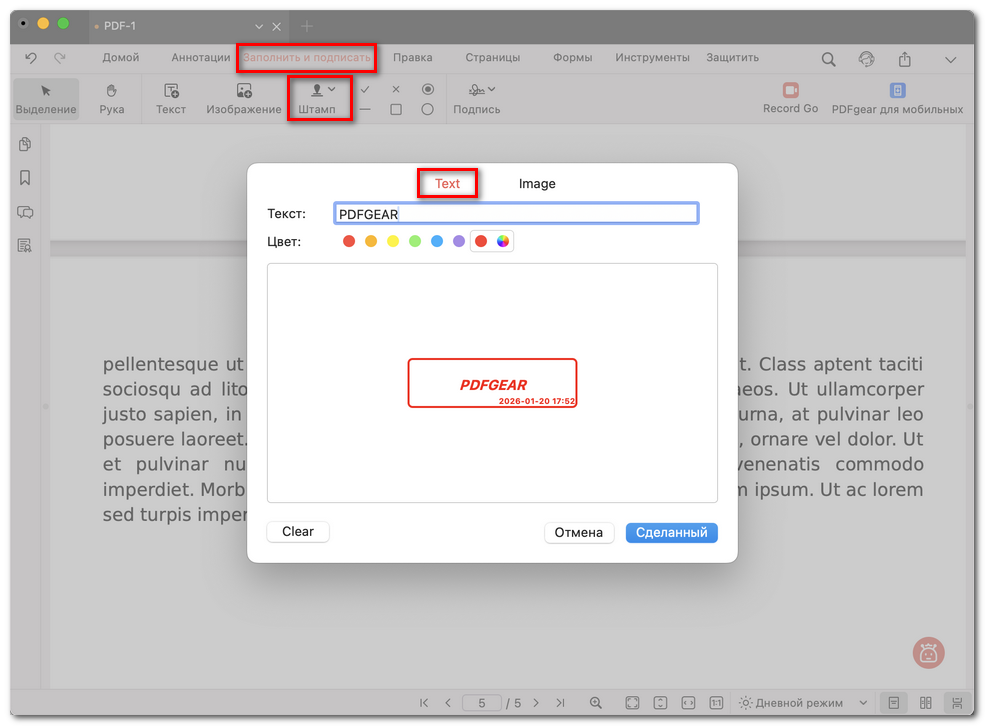985x726 pixels.
Task: Click the Подпись signature tool
Action: pyautogui.click(x=477, y=99)
